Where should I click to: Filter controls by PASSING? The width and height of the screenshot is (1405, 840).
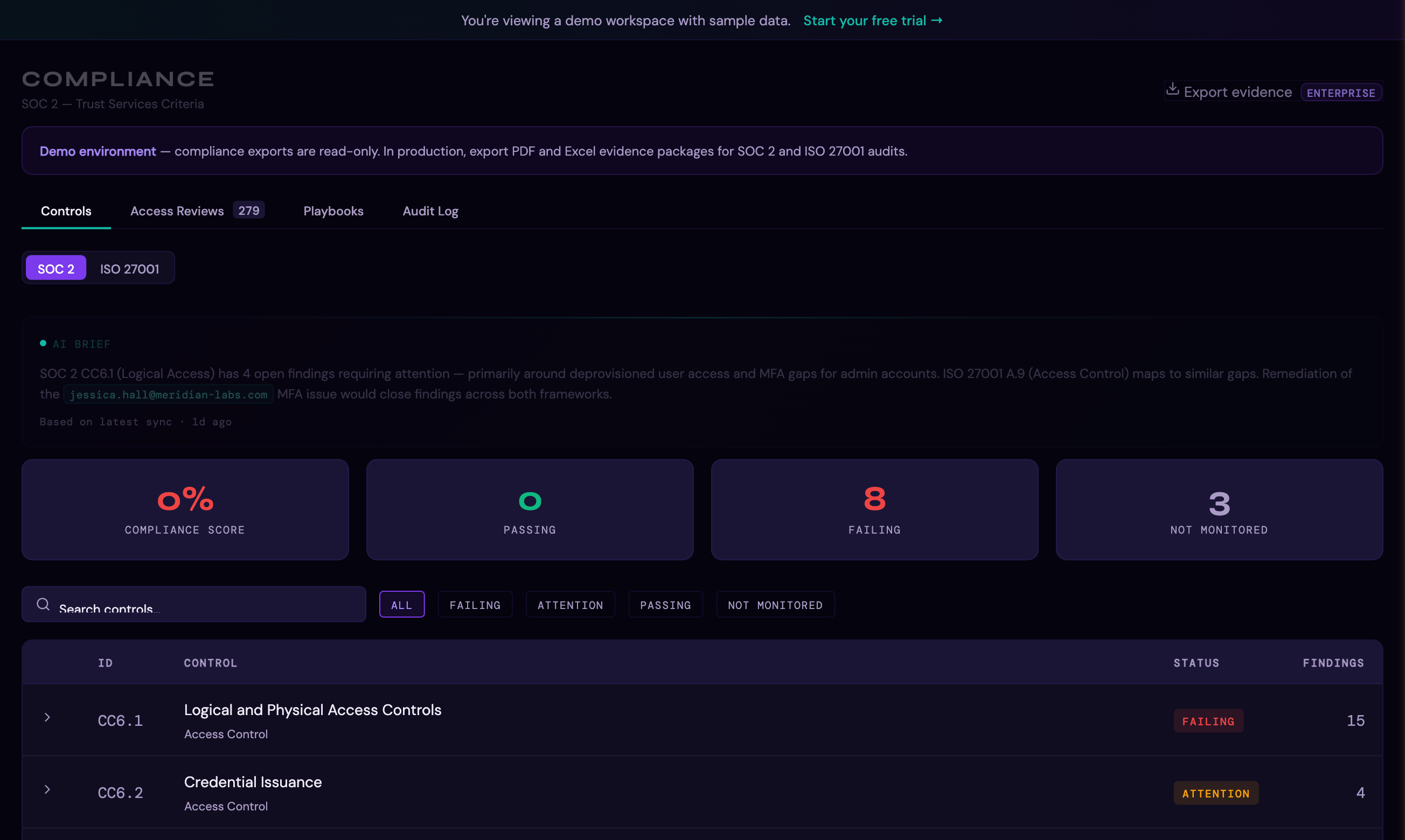665,605
